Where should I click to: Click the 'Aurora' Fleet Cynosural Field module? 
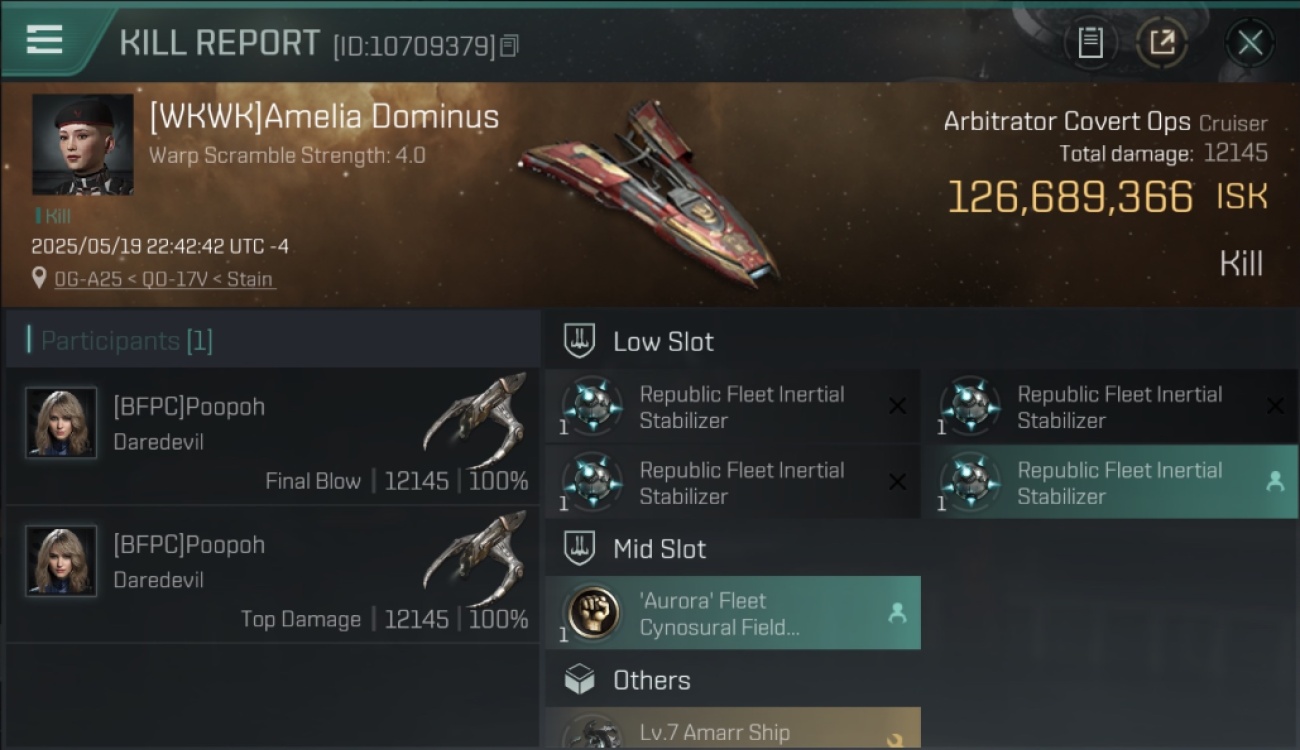tap(733, 613)
